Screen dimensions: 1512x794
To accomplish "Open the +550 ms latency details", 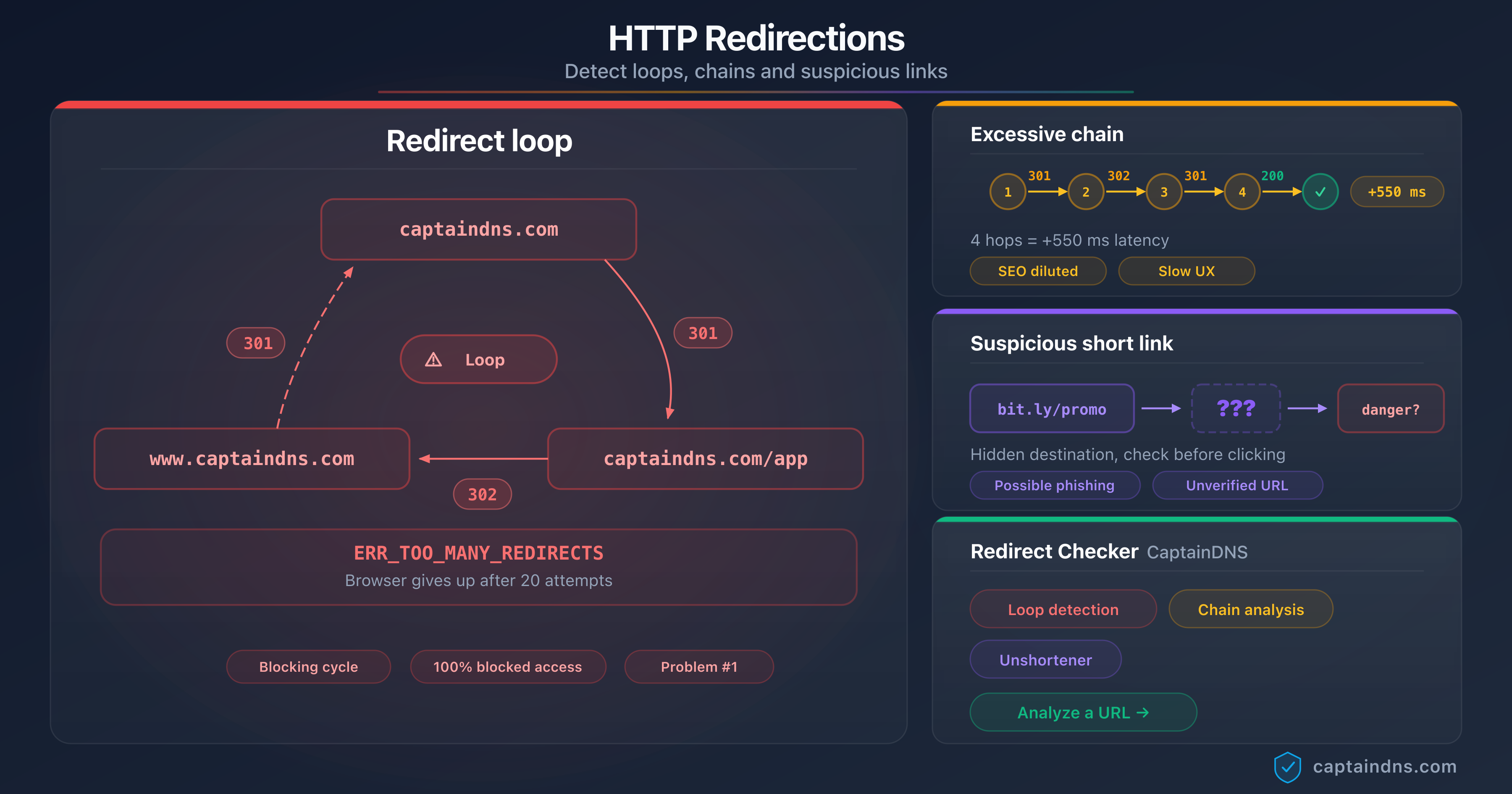I will point(1396,191).
